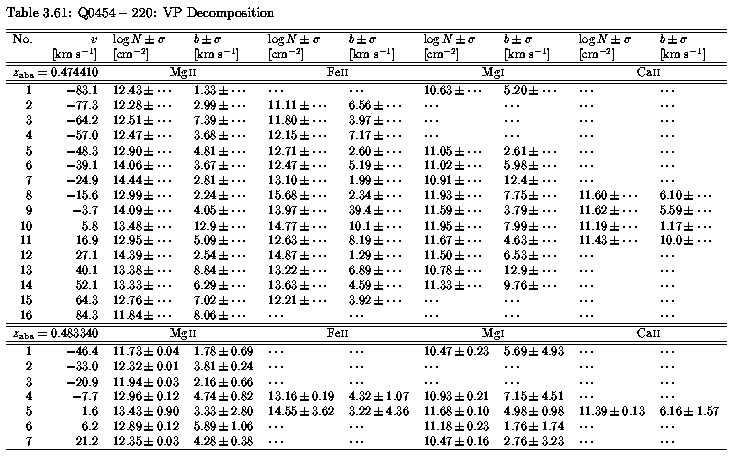Select the cell "13.16±0.19"
This screenshot has width=735, height=460.
301,397
